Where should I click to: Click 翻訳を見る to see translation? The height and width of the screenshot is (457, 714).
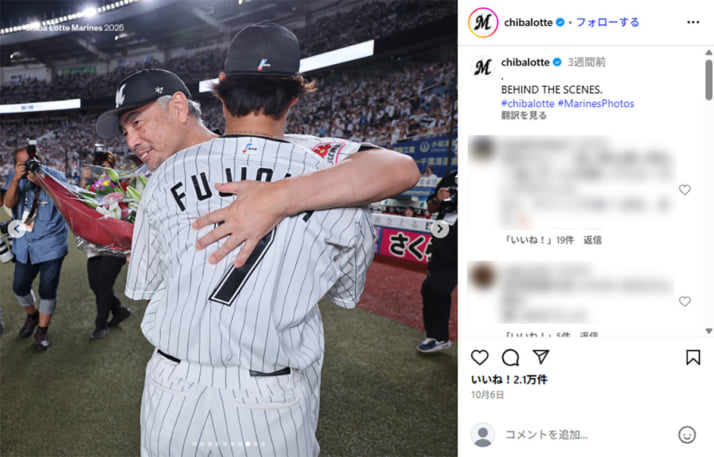tap(524, 116)
